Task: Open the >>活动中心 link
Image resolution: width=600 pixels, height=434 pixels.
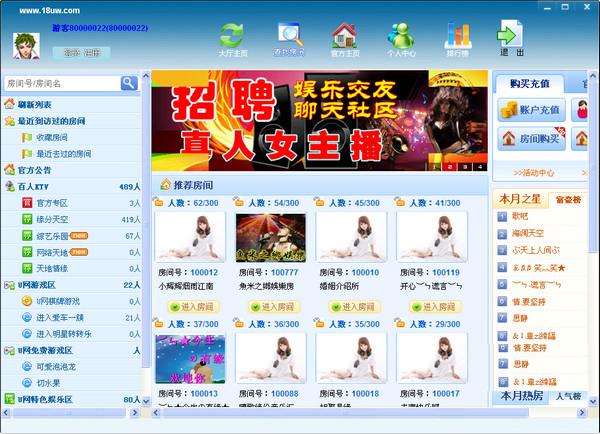Action: (533, 173)
